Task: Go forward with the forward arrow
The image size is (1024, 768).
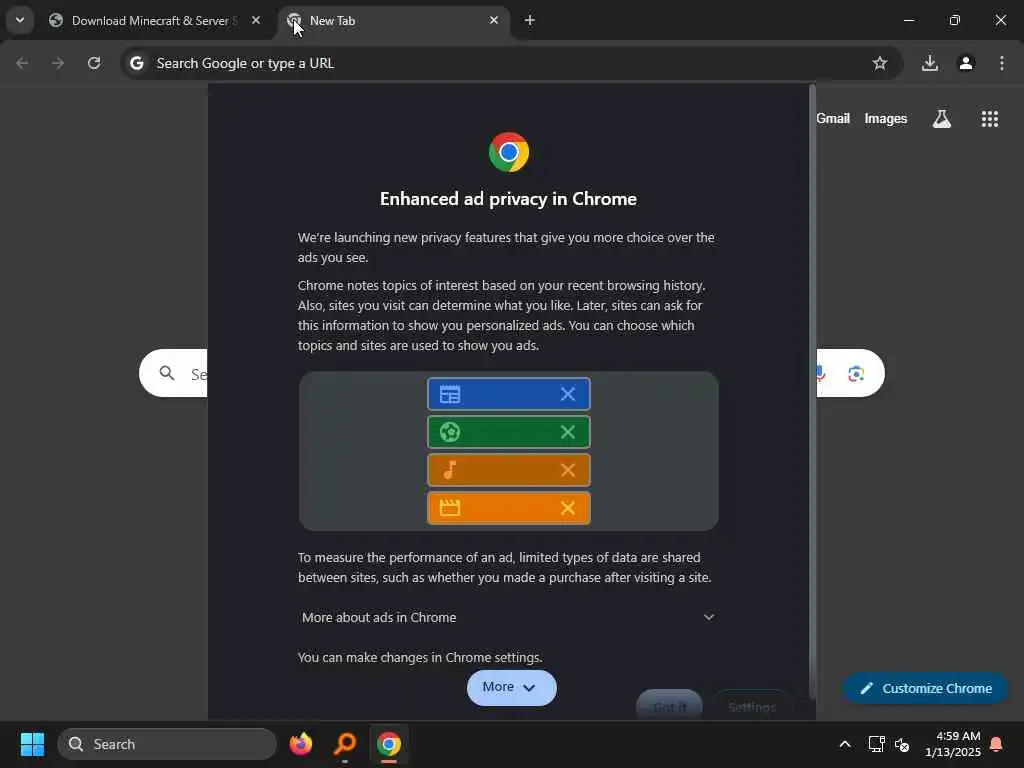Action: click(x=58, y=63)
